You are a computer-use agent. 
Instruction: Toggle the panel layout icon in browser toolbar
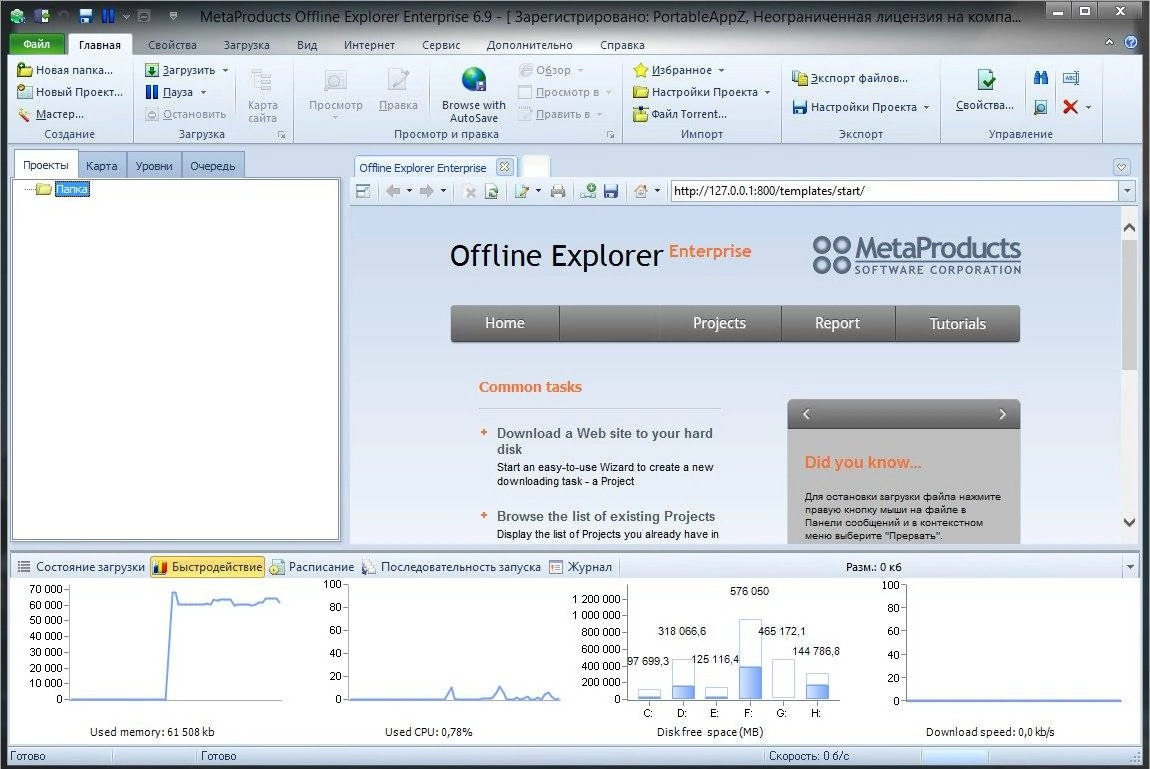[x=362, y=191]
